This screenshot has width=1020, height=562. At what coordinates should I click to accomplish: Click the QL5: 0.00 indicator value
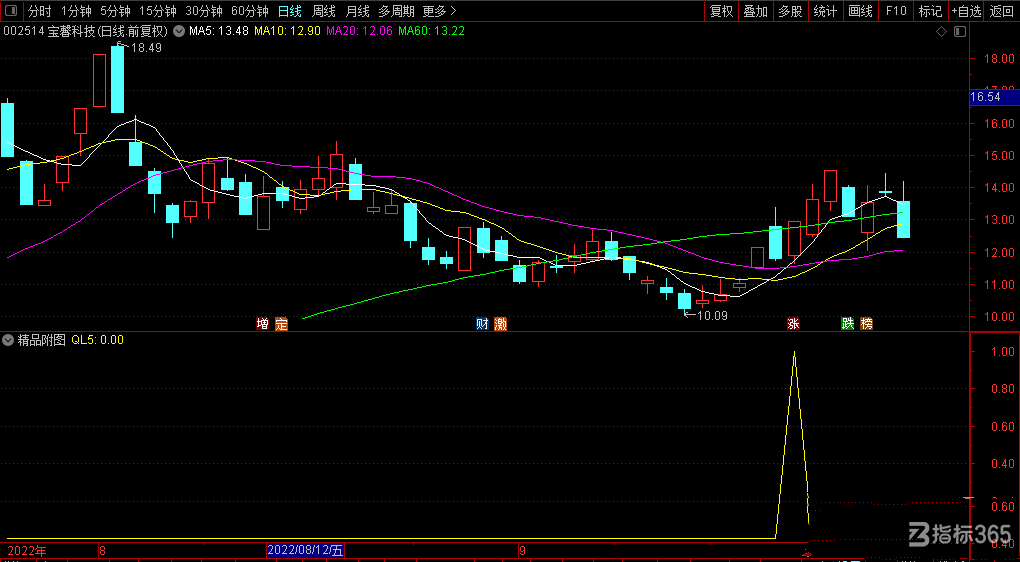[x=98, y=340]
